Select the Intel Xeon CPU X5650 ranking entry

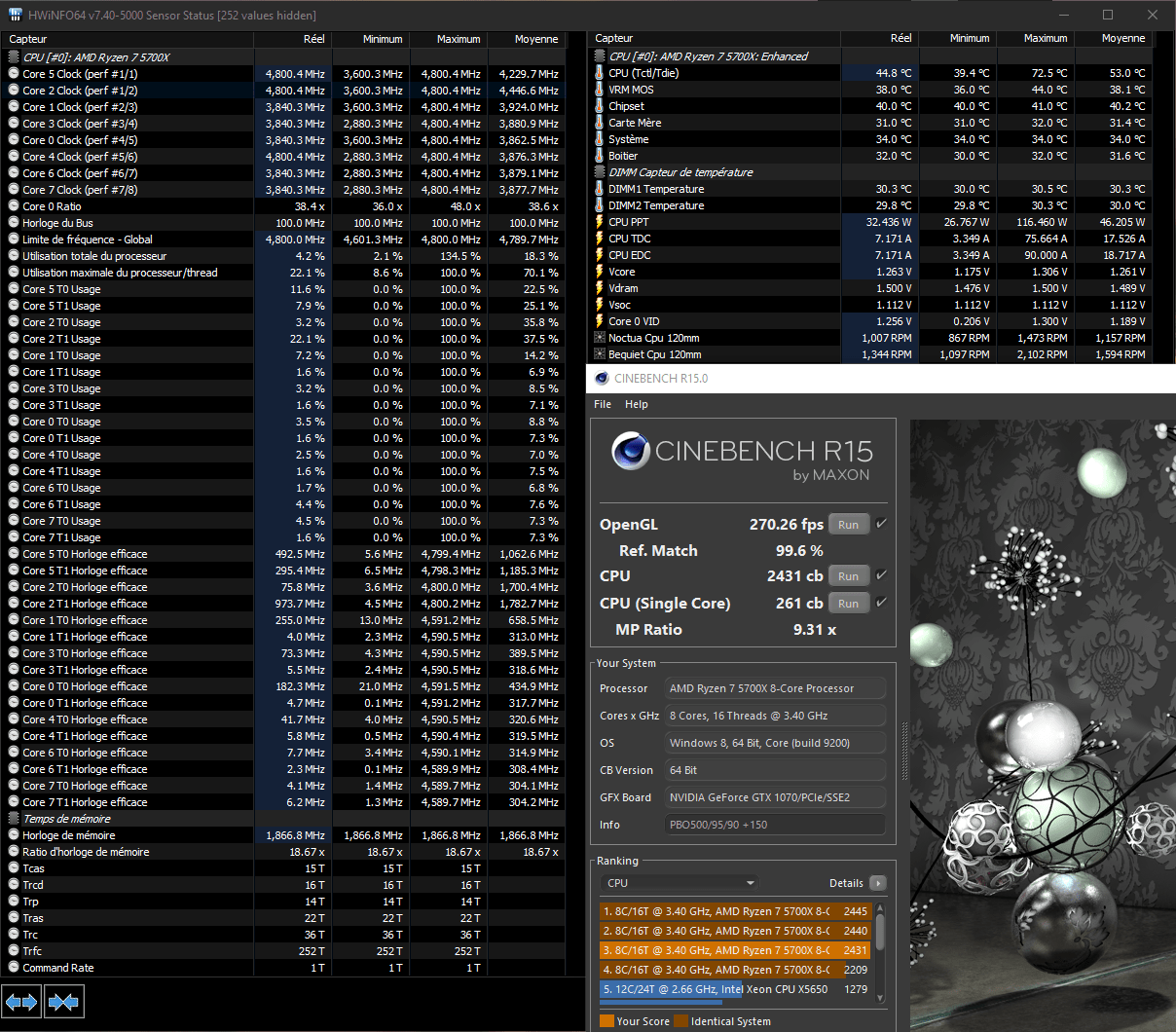point(735,989)
